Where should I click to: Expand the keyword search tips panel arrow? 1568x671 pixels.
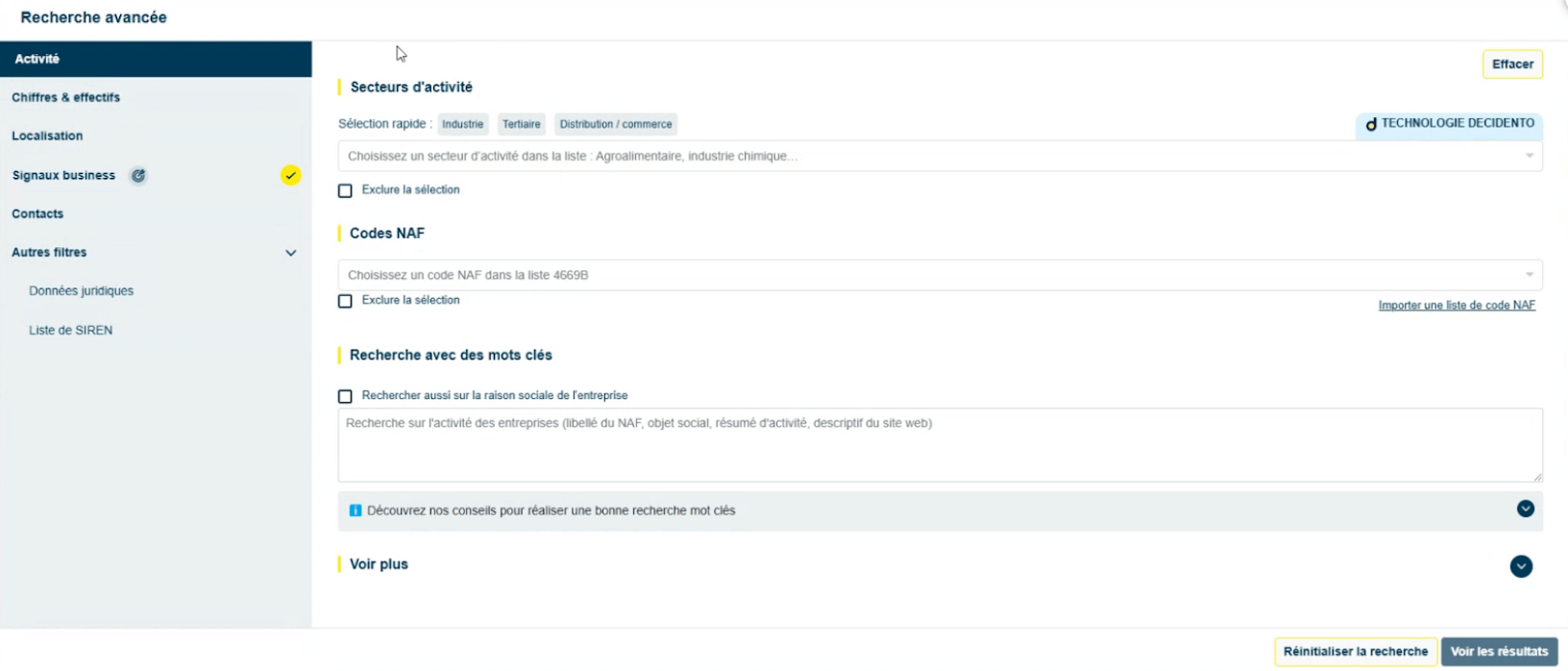coord(1525,509)
